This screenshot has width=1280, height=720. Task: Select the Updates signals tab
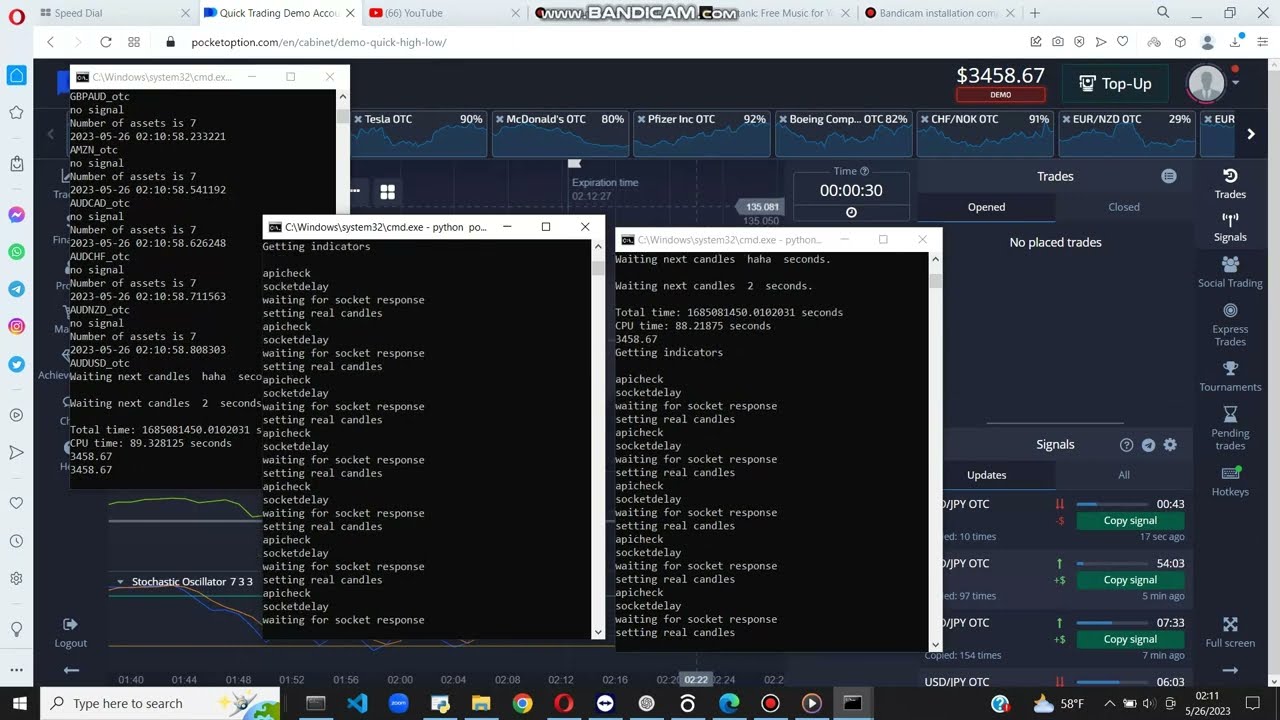[987, 475]
